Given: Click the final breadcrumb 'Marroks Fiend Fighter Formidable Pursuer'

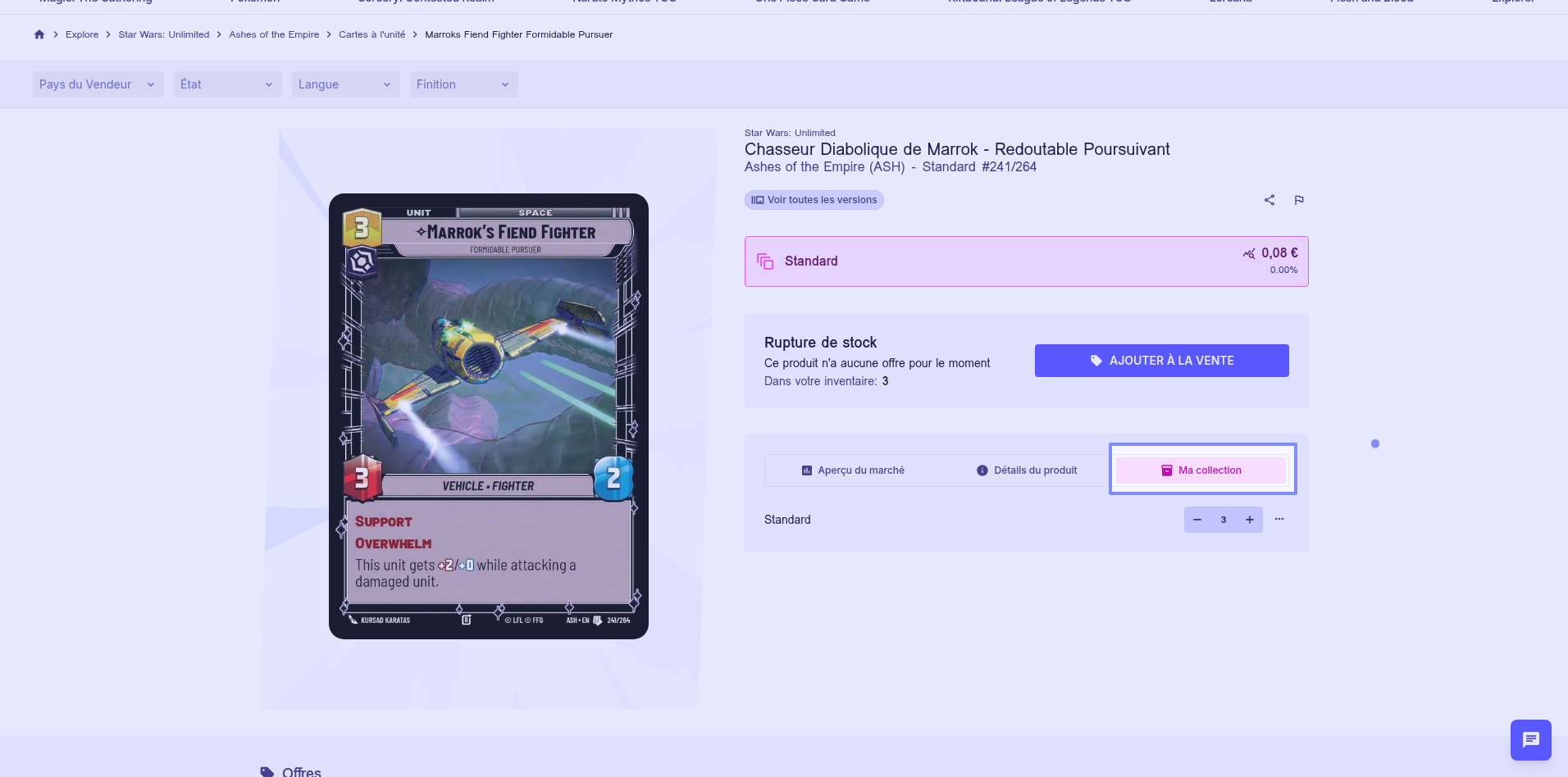Looking at the screenshot, I should (519, 34).
